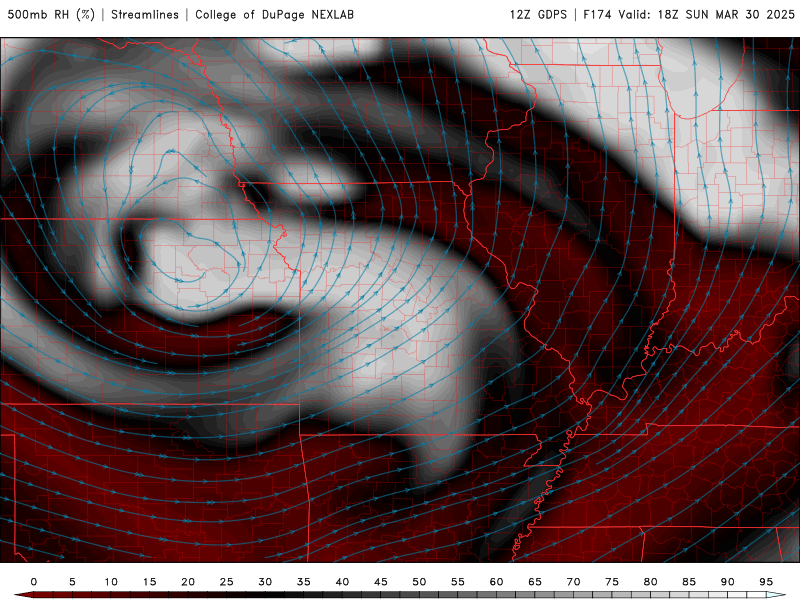The height and width of the screenshot is (600, 800).
Task: Click the '12Z GDPS' model run label
Action: click(x=538, y=14)
